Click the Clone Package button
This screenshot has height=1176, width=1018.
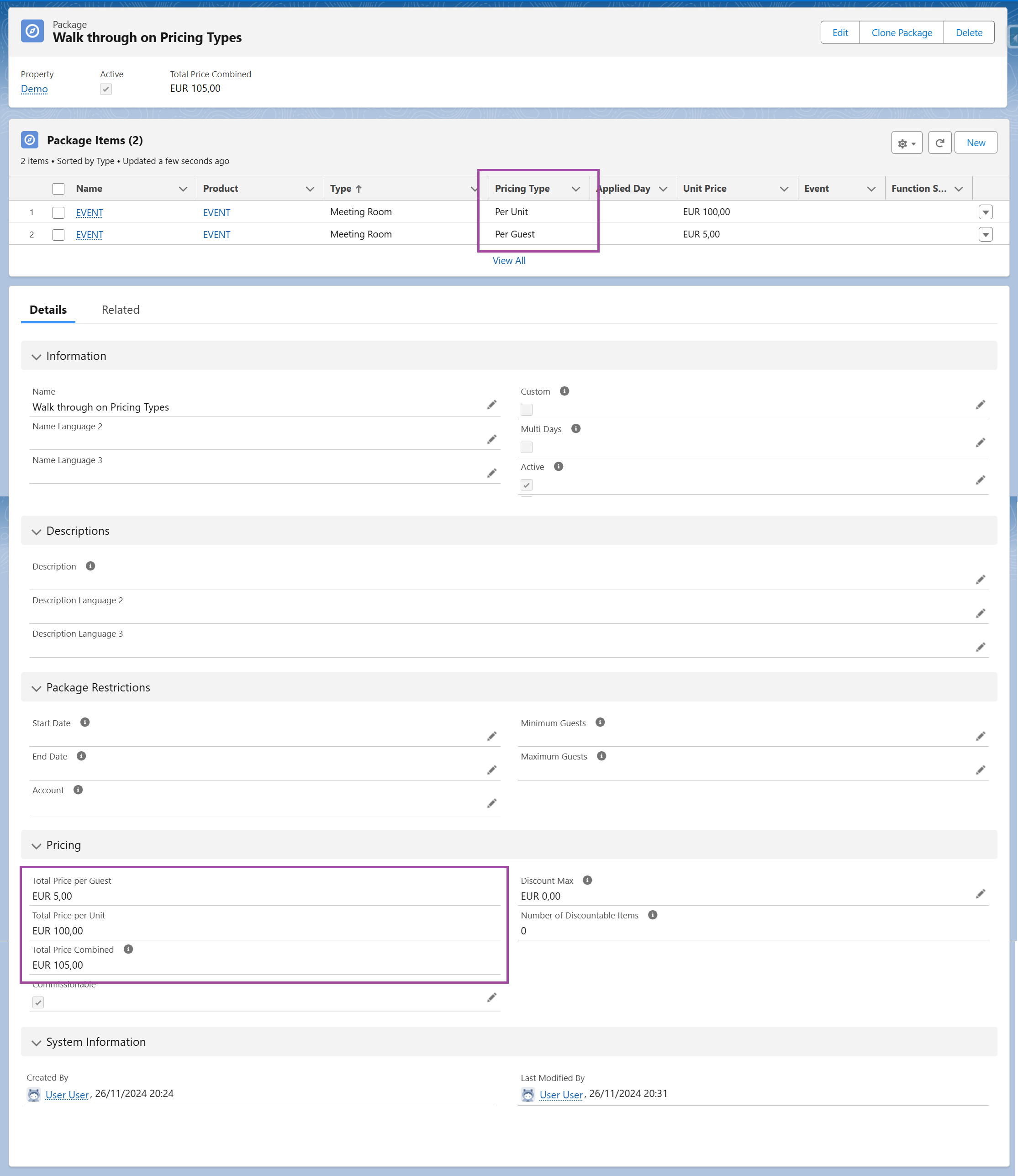point(902,32)
